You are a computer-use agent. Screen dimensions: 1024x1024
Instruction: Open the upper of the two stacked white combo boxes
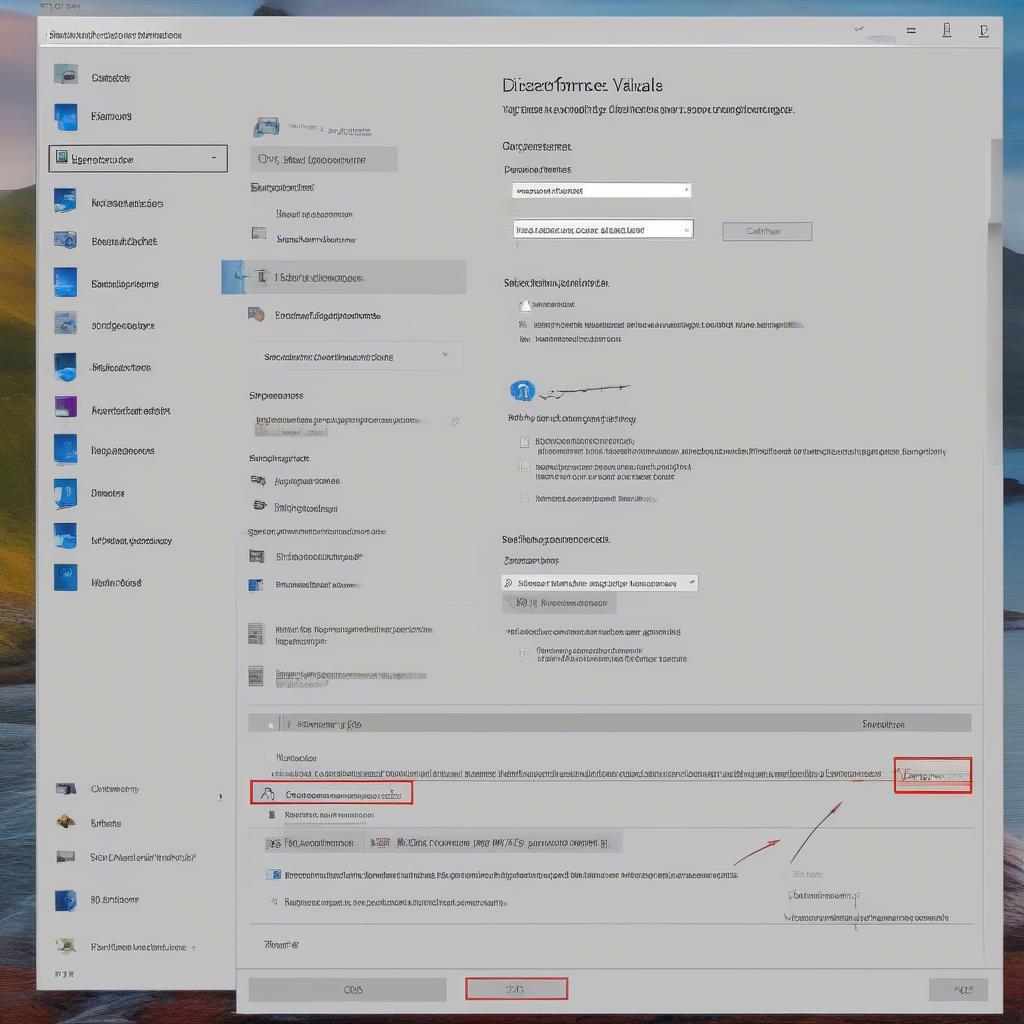coord(601,190)
